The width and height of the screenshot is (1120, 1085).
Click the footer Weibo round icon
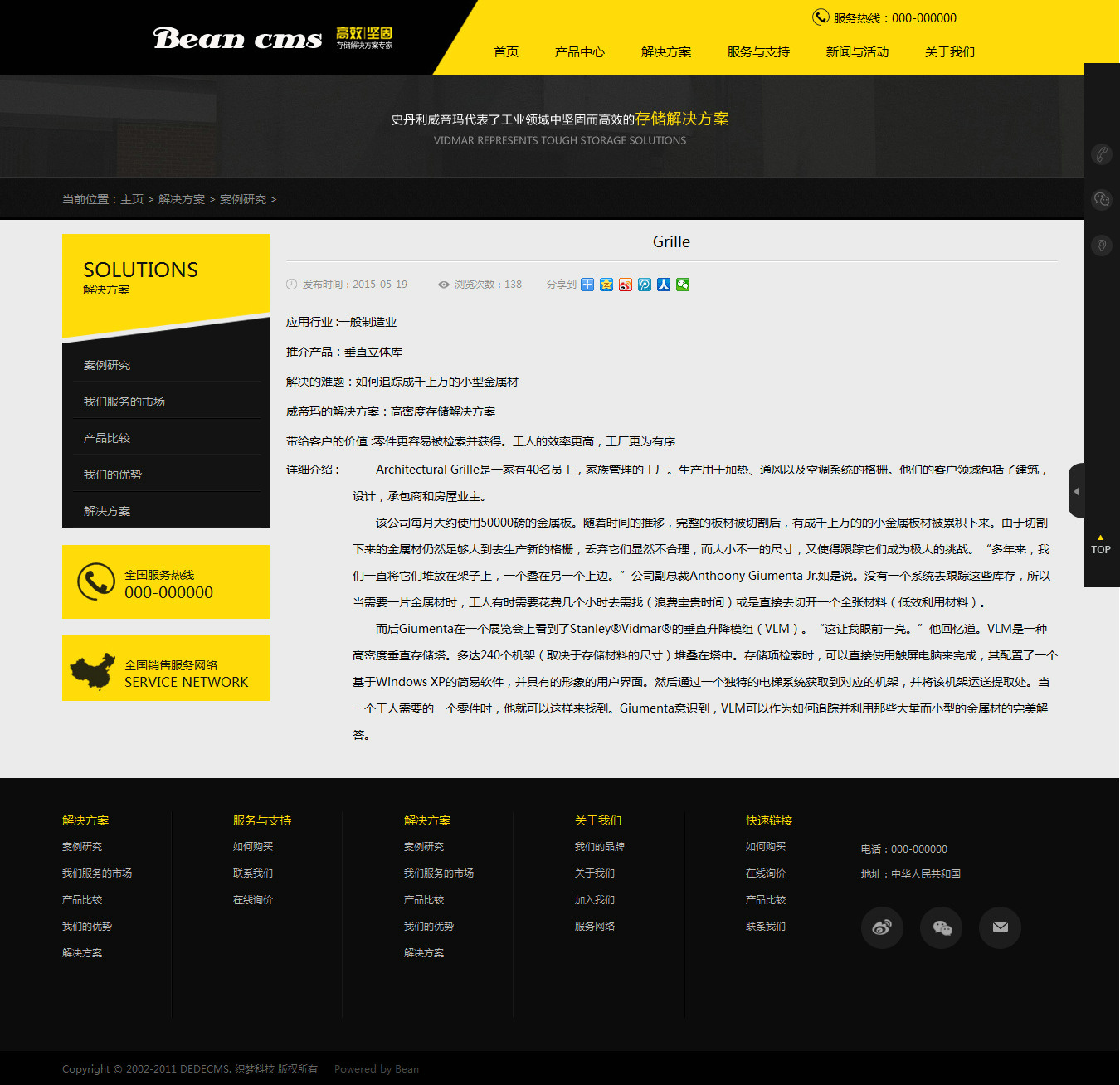tap(882, 927)
